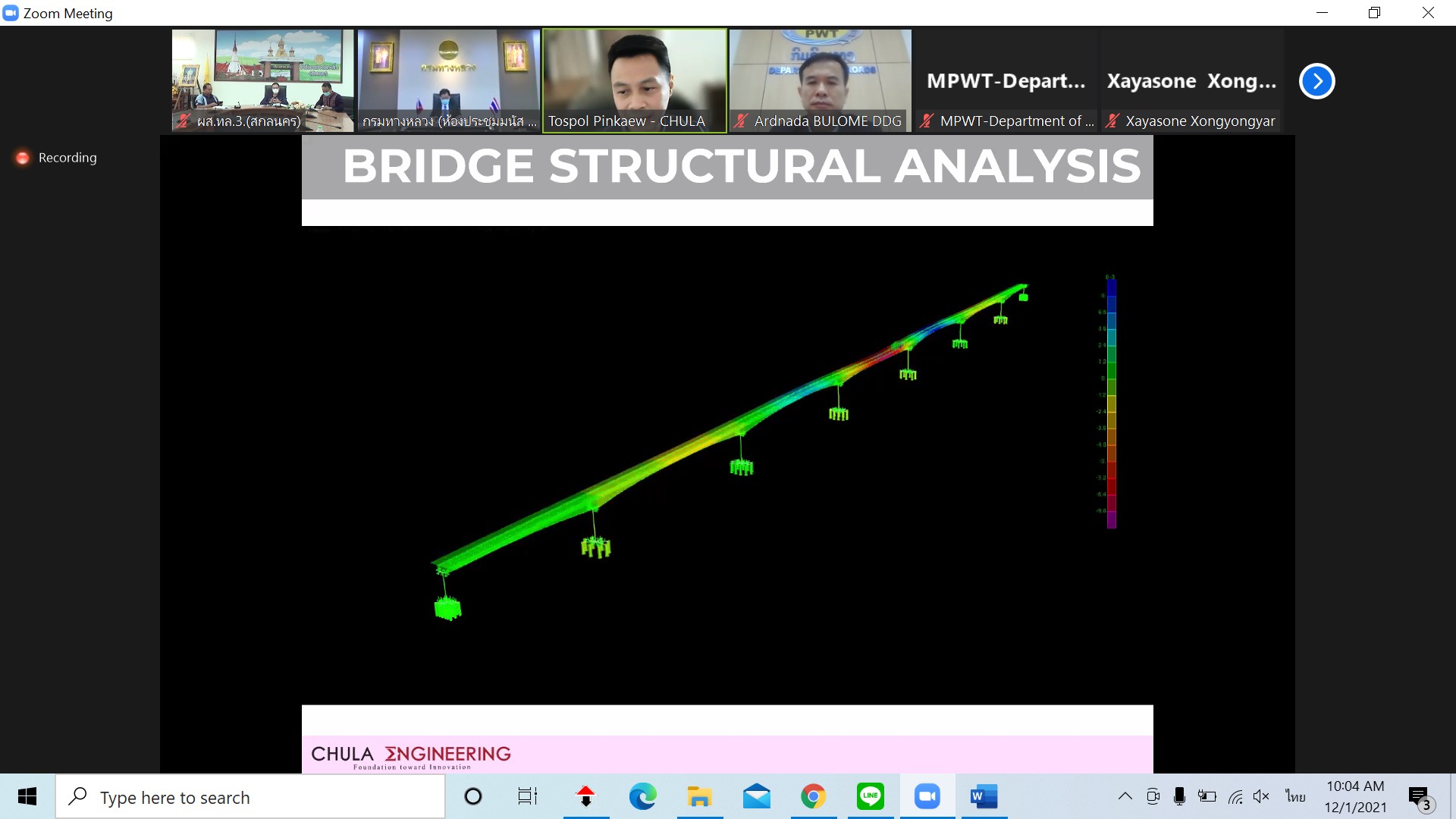Launch Google Chrome from taskbar
Viewport: 1456px width, 819px height.
click(x=813, y=796)
